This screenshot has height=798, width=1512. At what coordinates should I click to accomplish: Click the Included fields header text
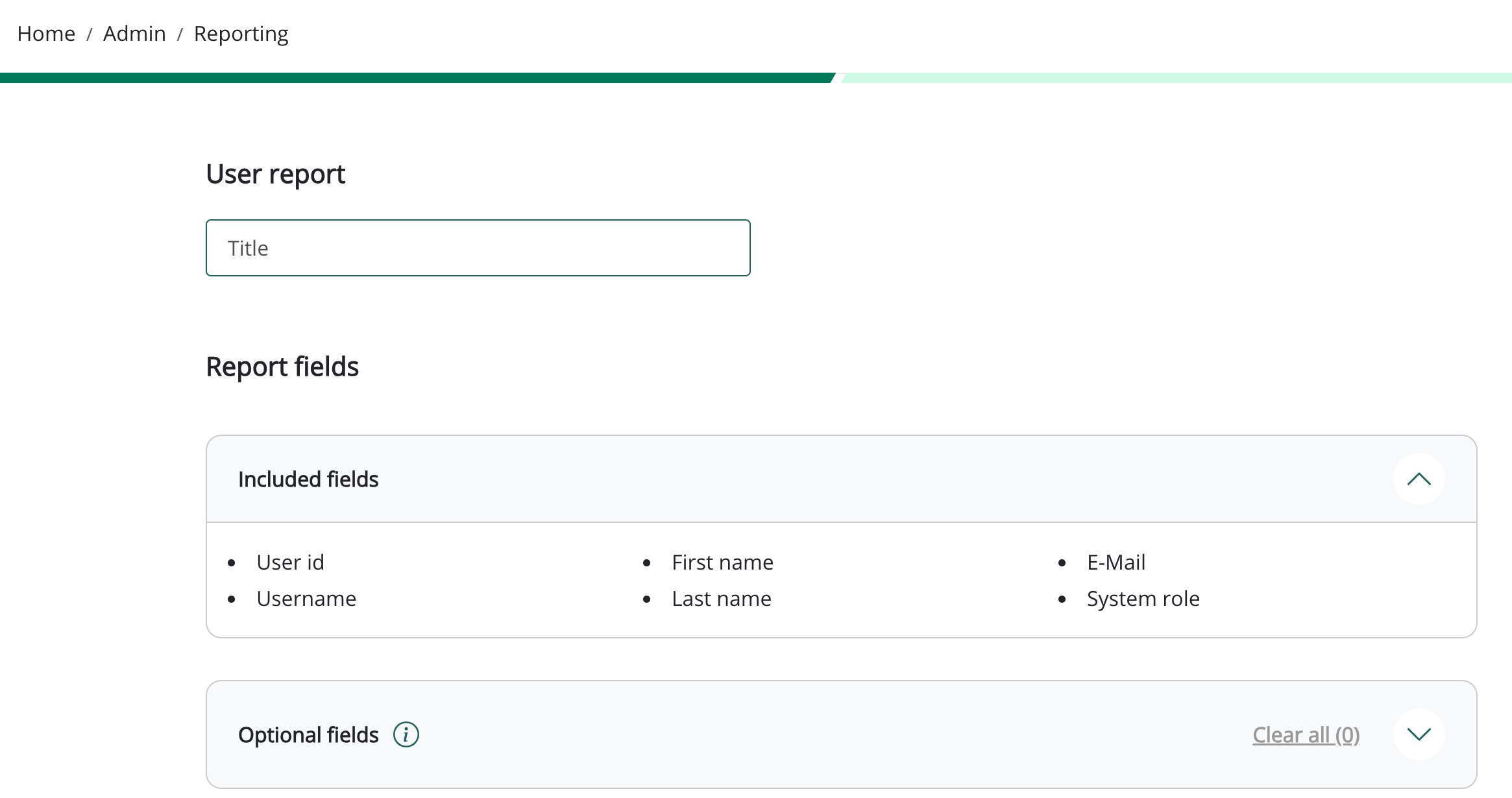[x=308, y=479]
